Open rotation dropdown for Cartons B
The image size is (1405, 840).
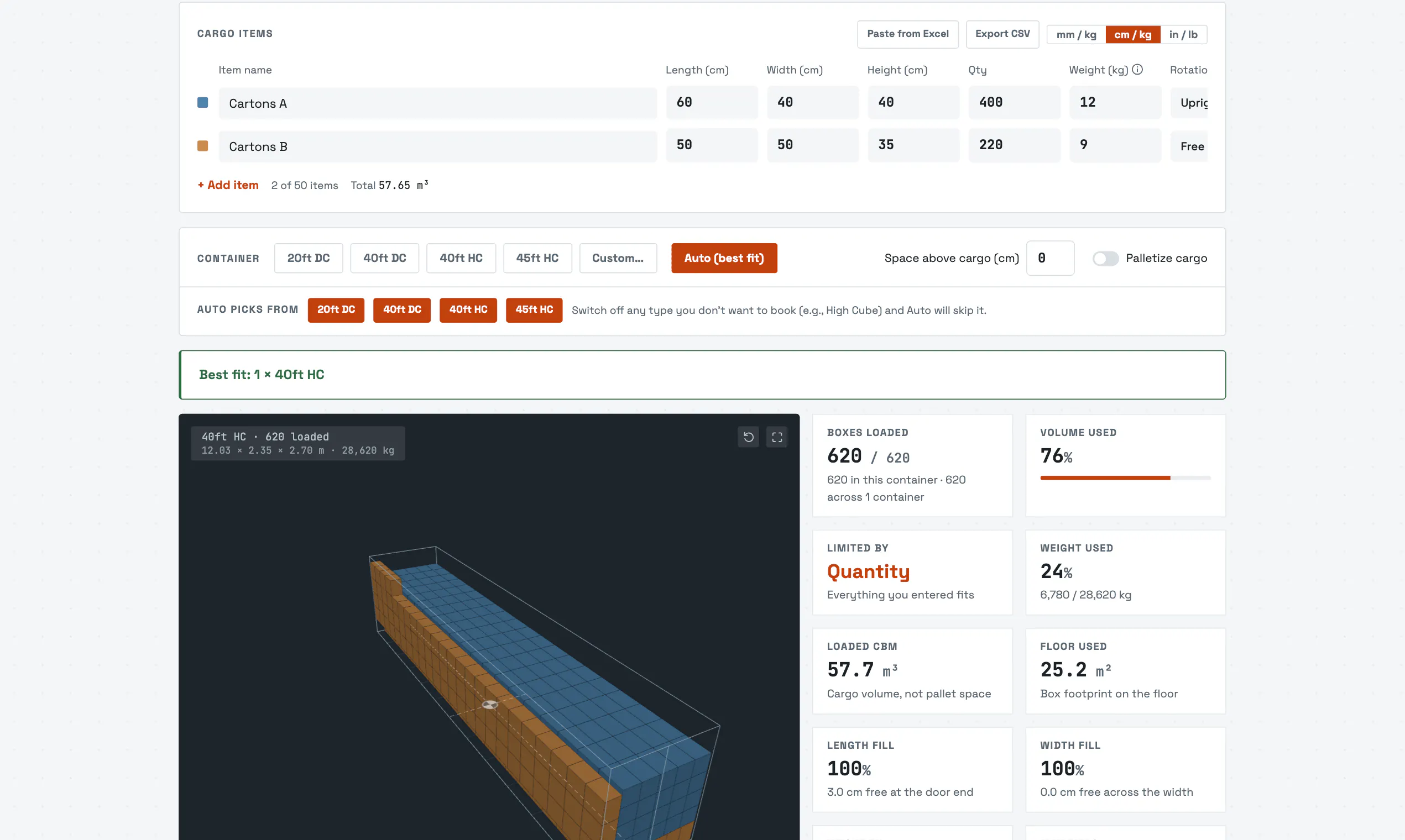(x=1189, y=146)
